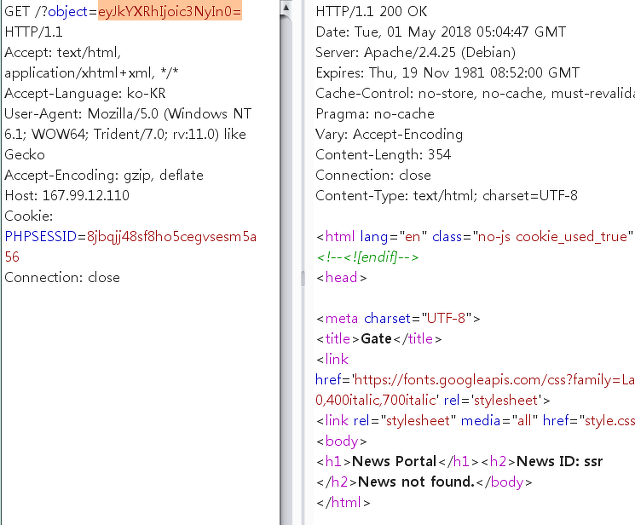The width and height of the screenshot is (635, 525).
Task: Click the 'News ID: ssr' text
Action: point(560,461)
